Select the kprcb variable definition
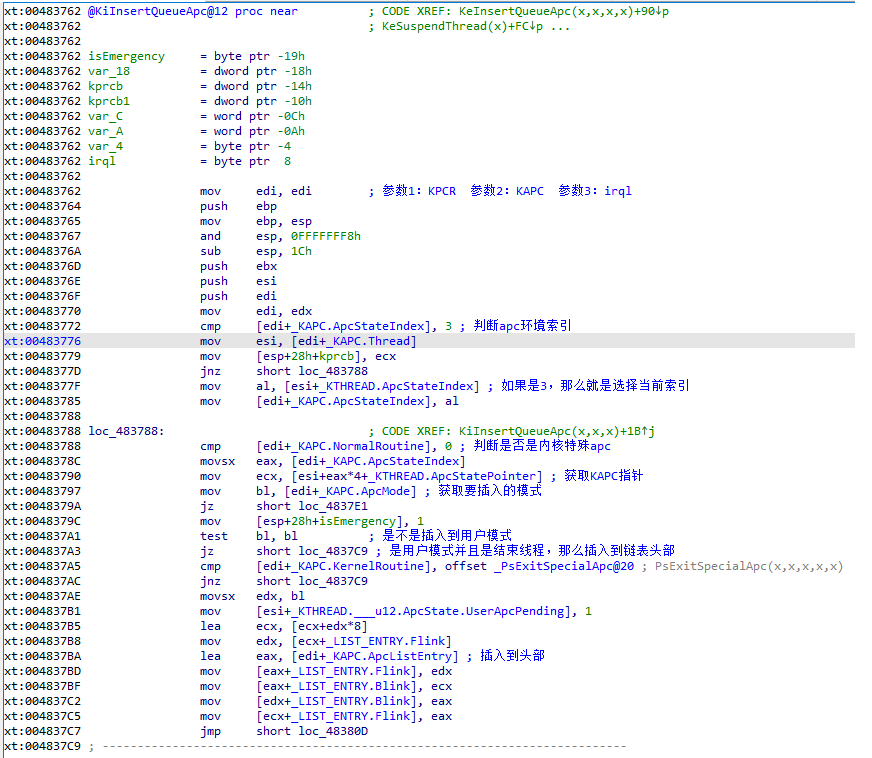Image resolution: width=872 pixels, height=758 pixels. point(106,86)
